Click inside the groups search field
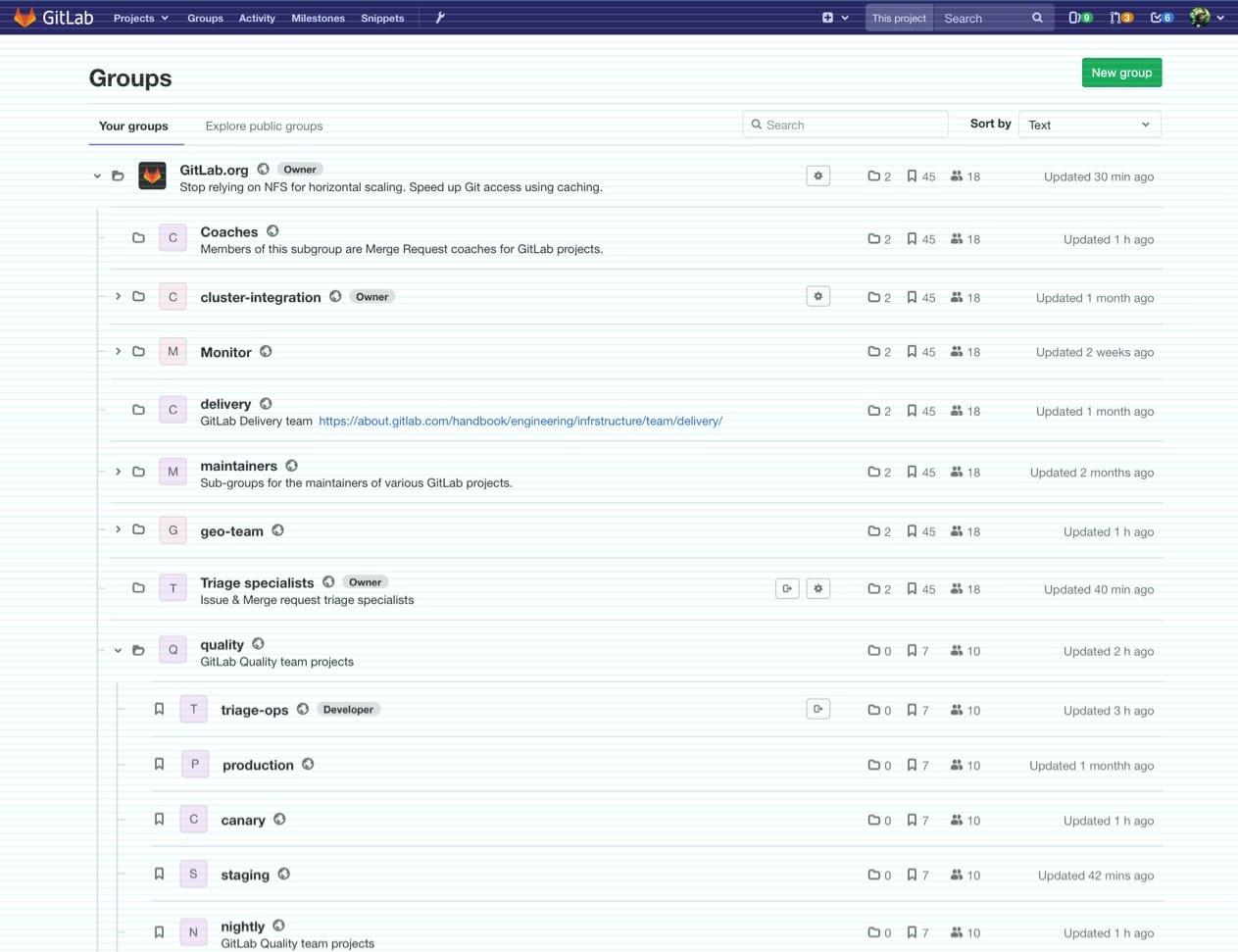This screenshot has width=1238, height=952. (845, 124)
